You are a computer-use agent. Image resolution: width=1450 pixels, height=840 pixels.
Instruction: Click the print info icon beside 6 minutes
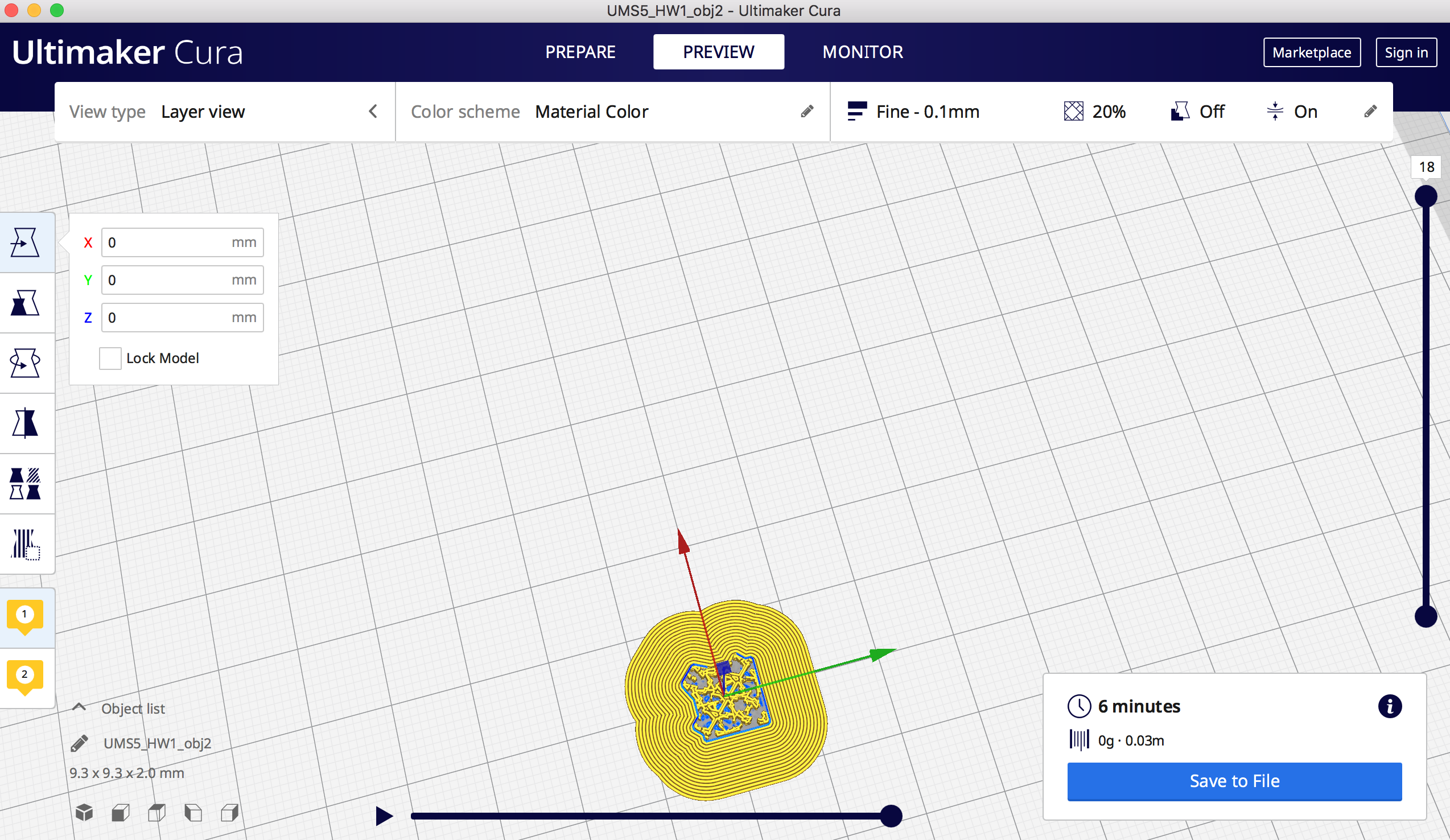point(1390,706)
